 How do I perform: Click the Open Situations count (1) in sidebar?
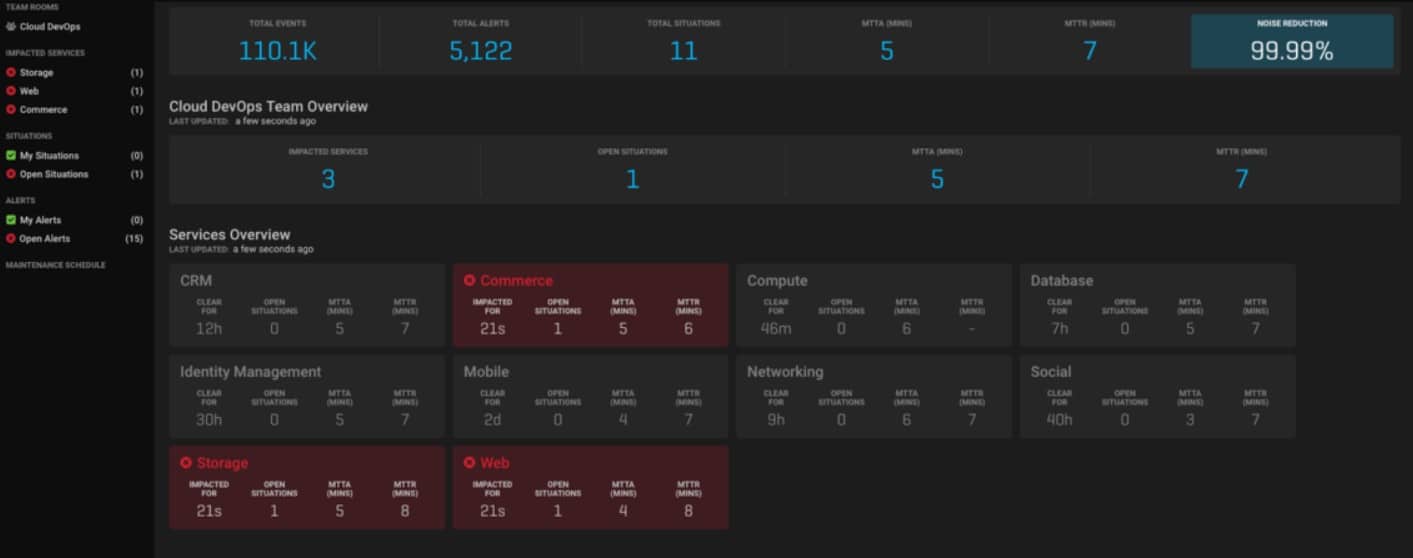coord(137,174)
